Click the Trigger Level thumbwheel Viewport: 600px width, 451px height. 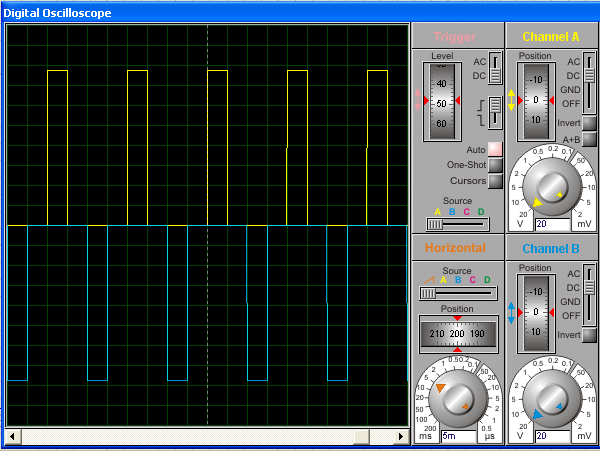(442, 101)
